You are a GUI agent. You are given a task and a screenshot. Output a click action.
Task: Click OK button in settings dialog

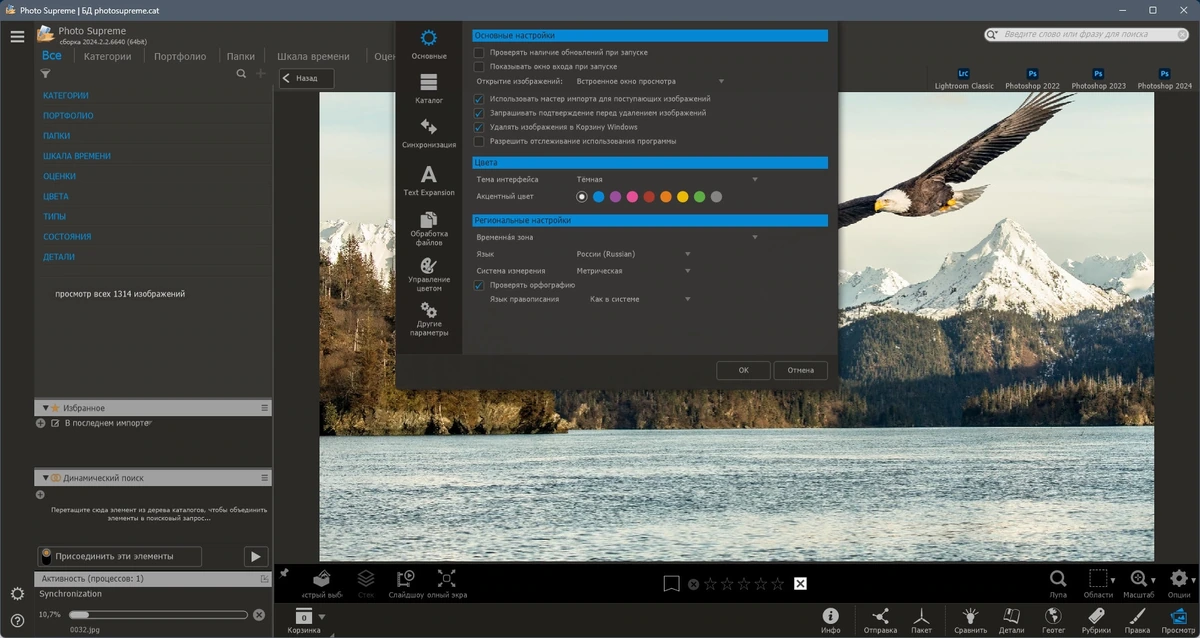point(743,370)
